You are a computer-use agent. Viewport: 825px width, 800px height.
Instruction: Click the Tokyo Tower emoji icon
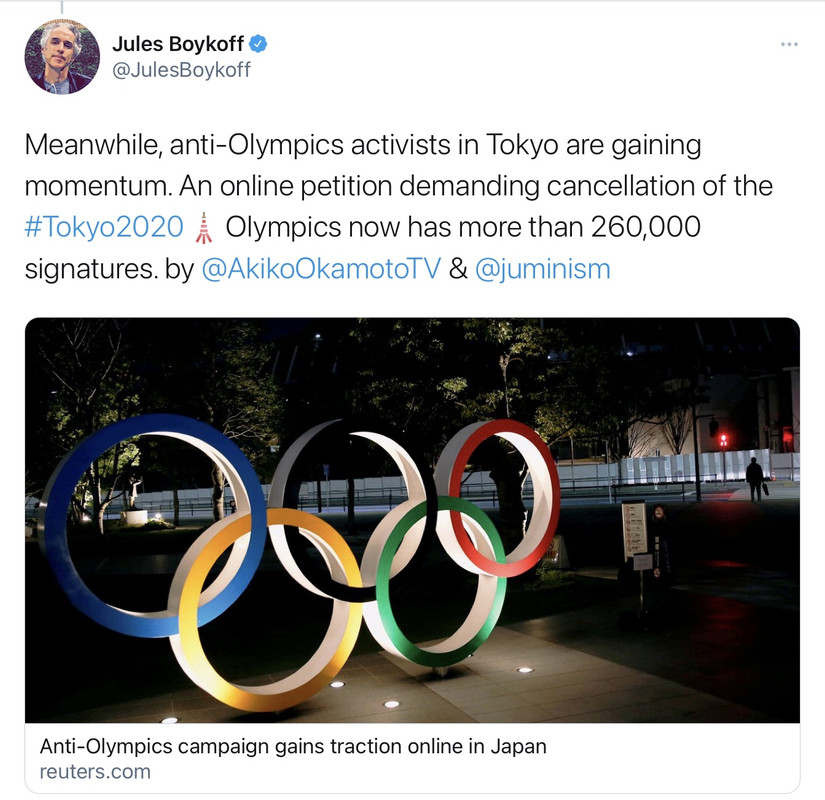(204, 228)
